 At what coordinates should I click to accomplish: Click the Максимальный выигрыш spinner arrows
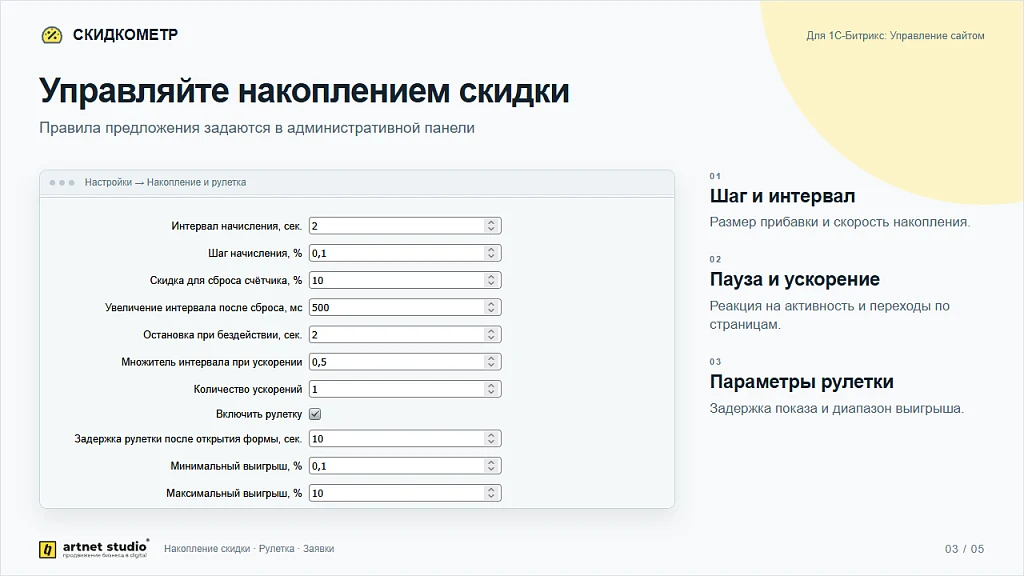[x=491, y=493]
